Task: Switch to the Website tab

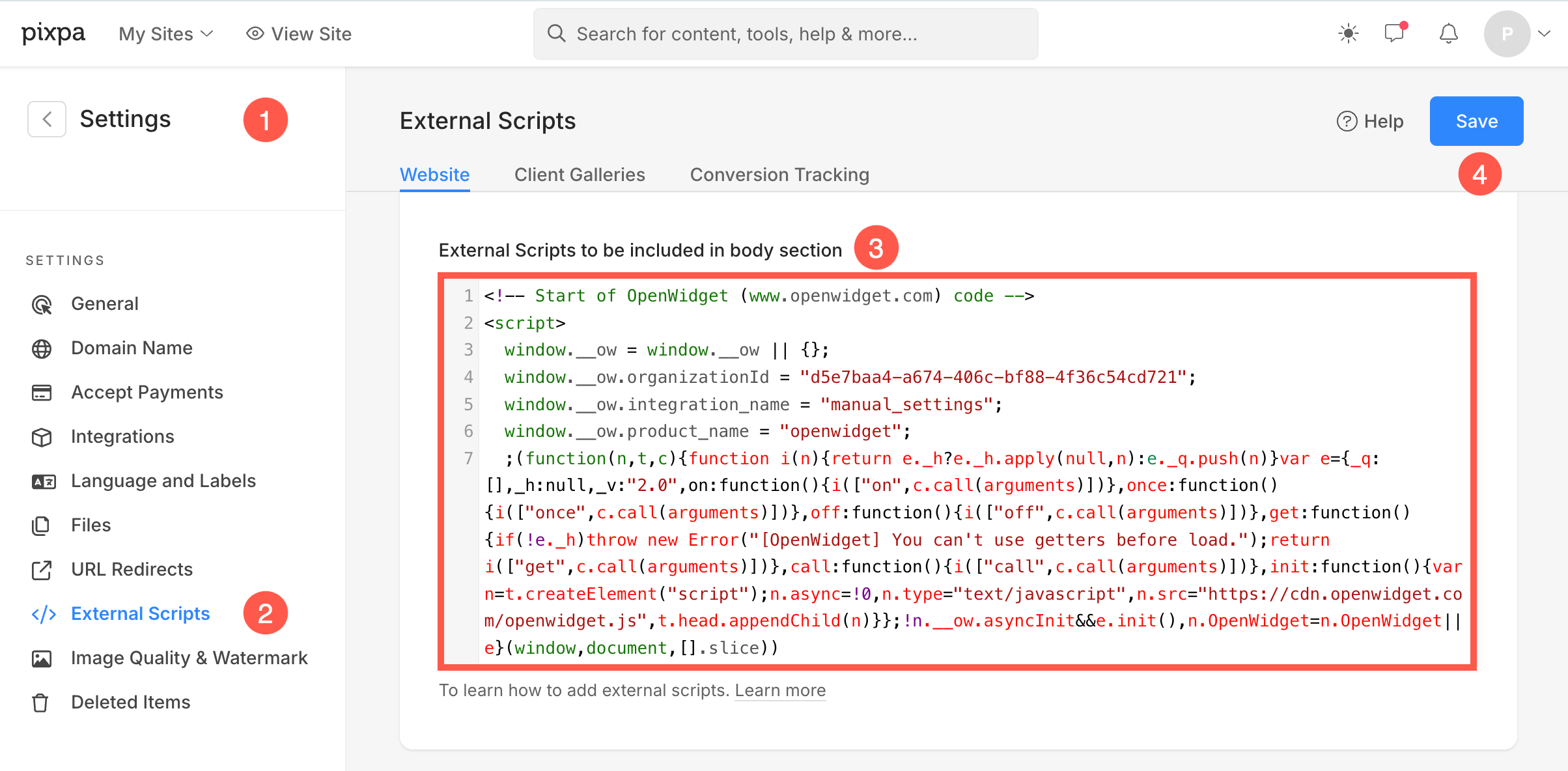Action: [434, 175]
